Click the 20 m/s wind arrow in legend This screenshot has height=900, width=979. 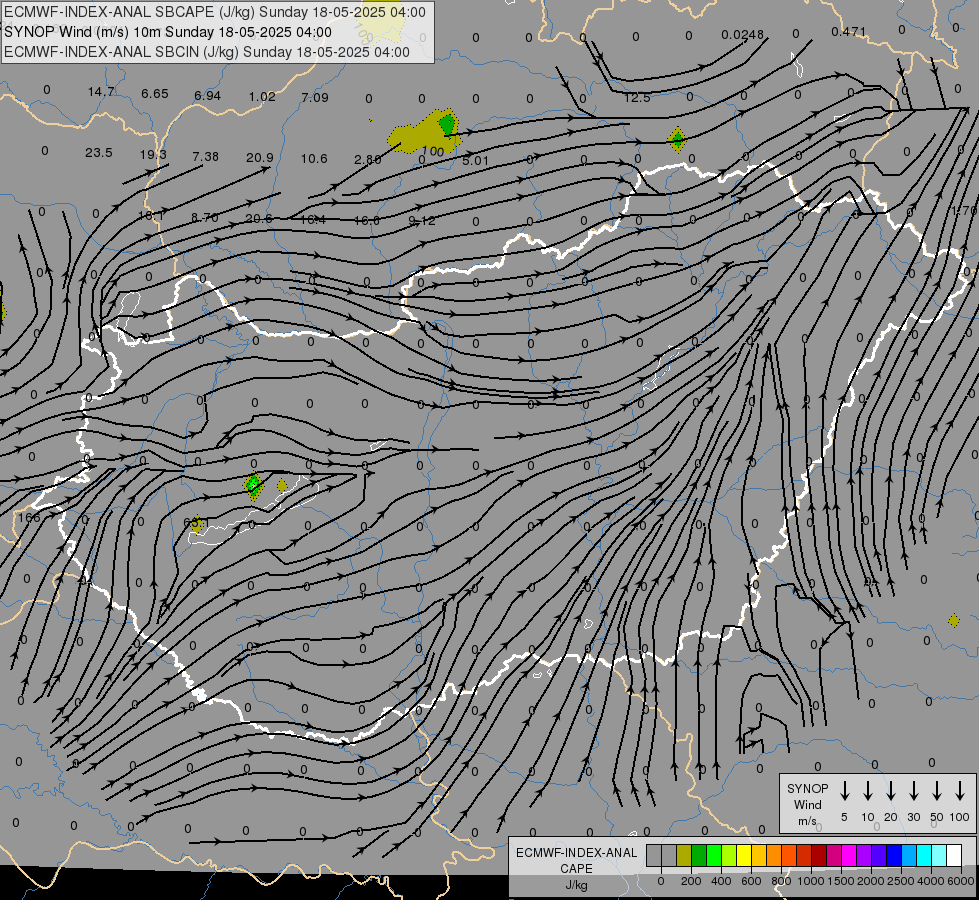pos(891,790)
